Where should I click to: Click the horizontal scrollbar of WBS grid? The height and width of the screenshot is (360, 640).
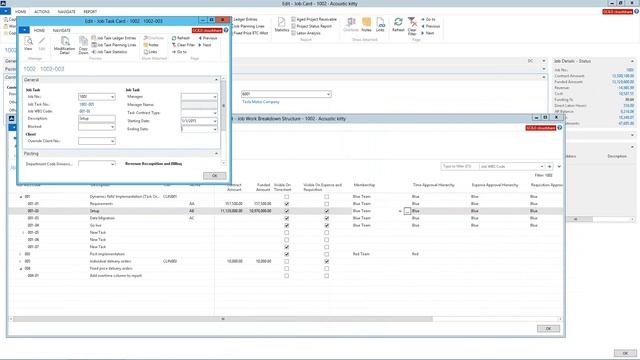click(223, 319)
